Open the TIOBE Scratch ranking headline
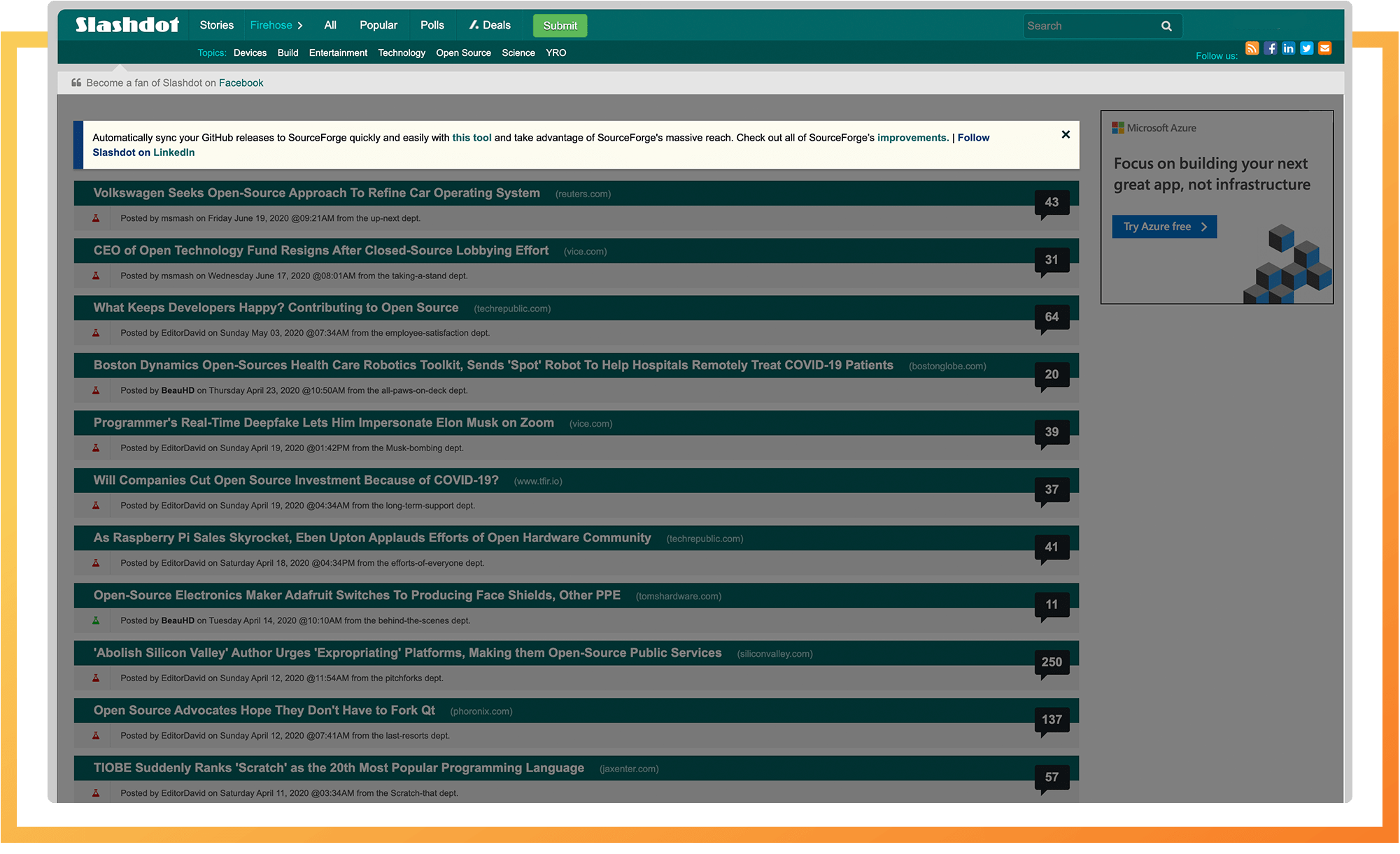 pyautogui.click(x=339, y=768)
